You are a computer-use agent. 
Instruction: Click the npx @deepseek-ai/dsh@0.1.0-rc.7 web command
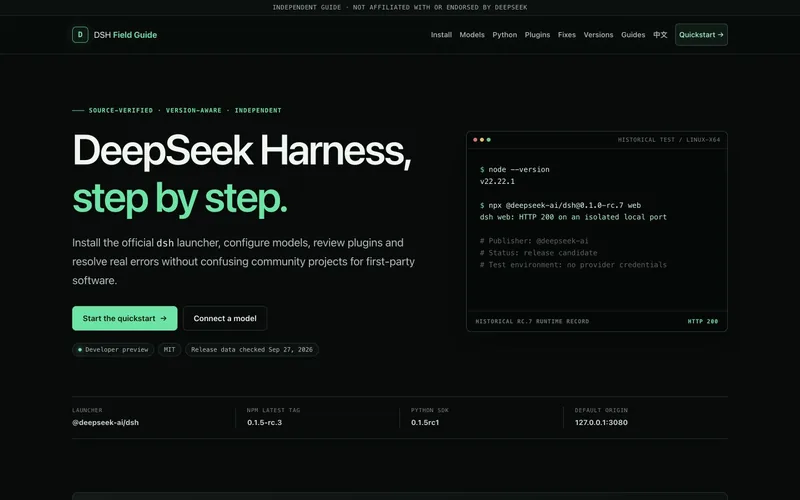560,205
